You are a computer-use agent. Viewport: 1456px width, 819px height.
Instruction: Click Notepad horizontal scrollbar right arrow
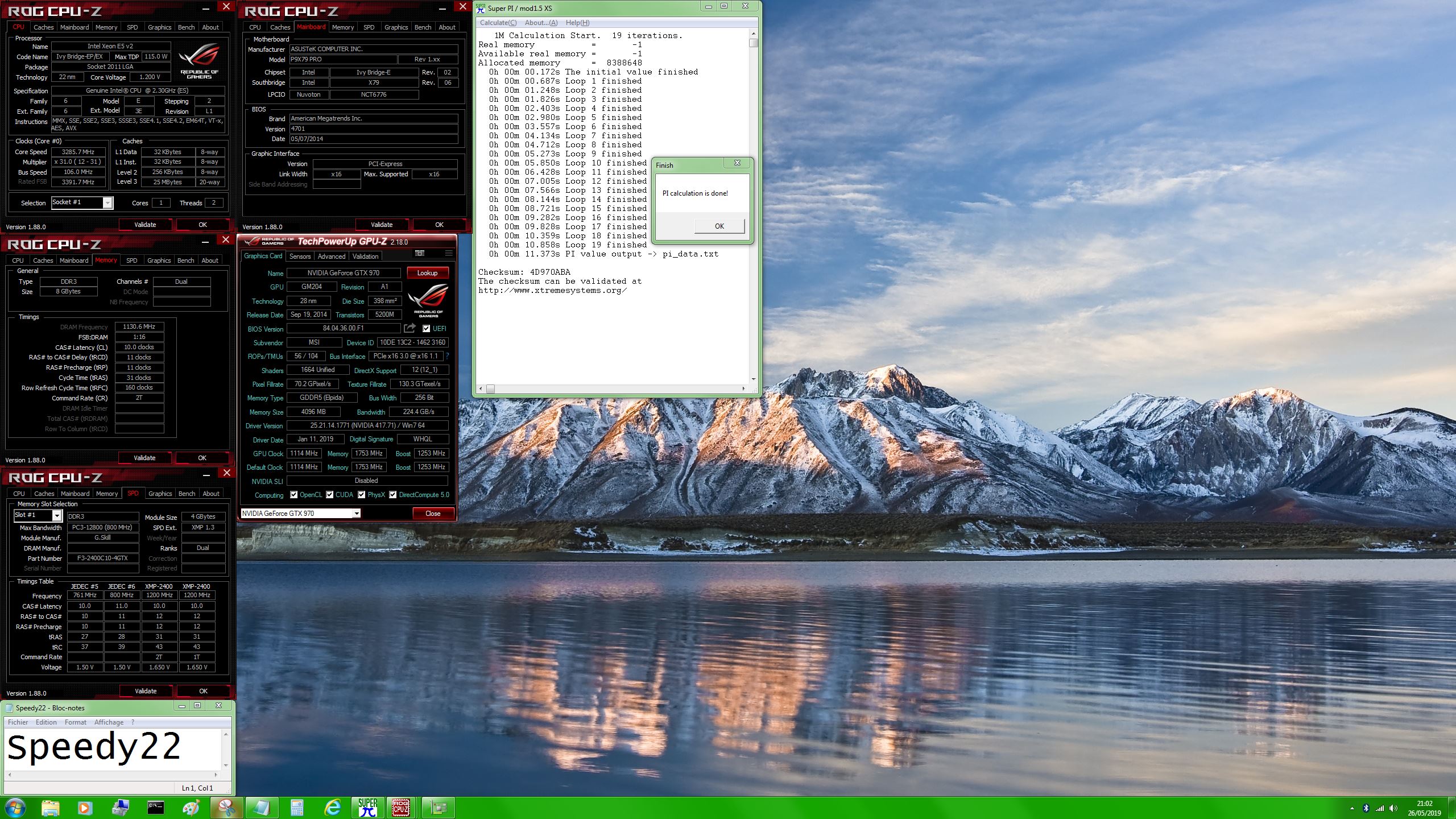(x=216, y=775)
